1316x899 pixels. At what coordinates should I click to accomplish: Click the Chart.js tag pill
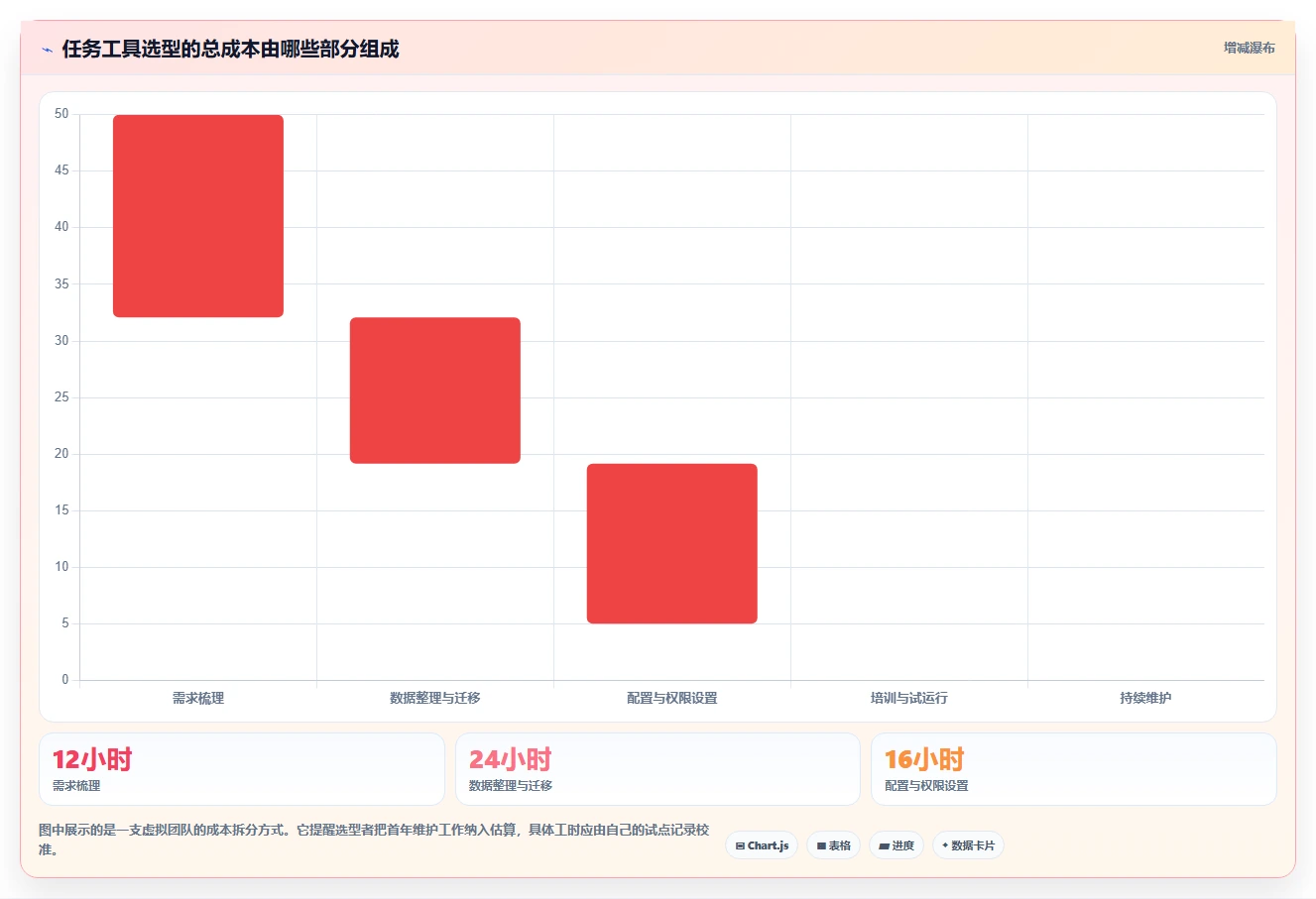click(x=762, y=845)
